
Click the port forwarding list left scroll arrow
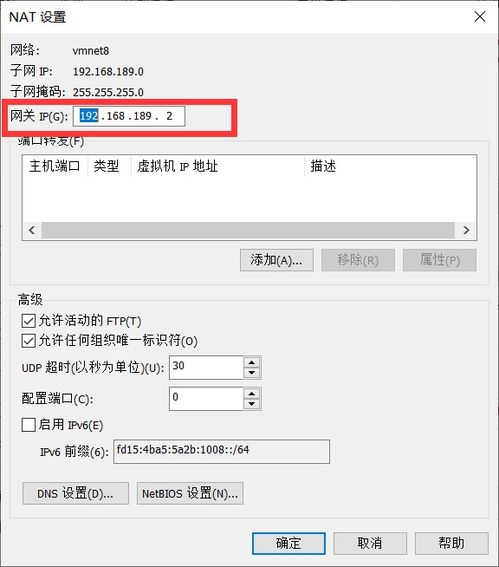(x=32, y=230)
